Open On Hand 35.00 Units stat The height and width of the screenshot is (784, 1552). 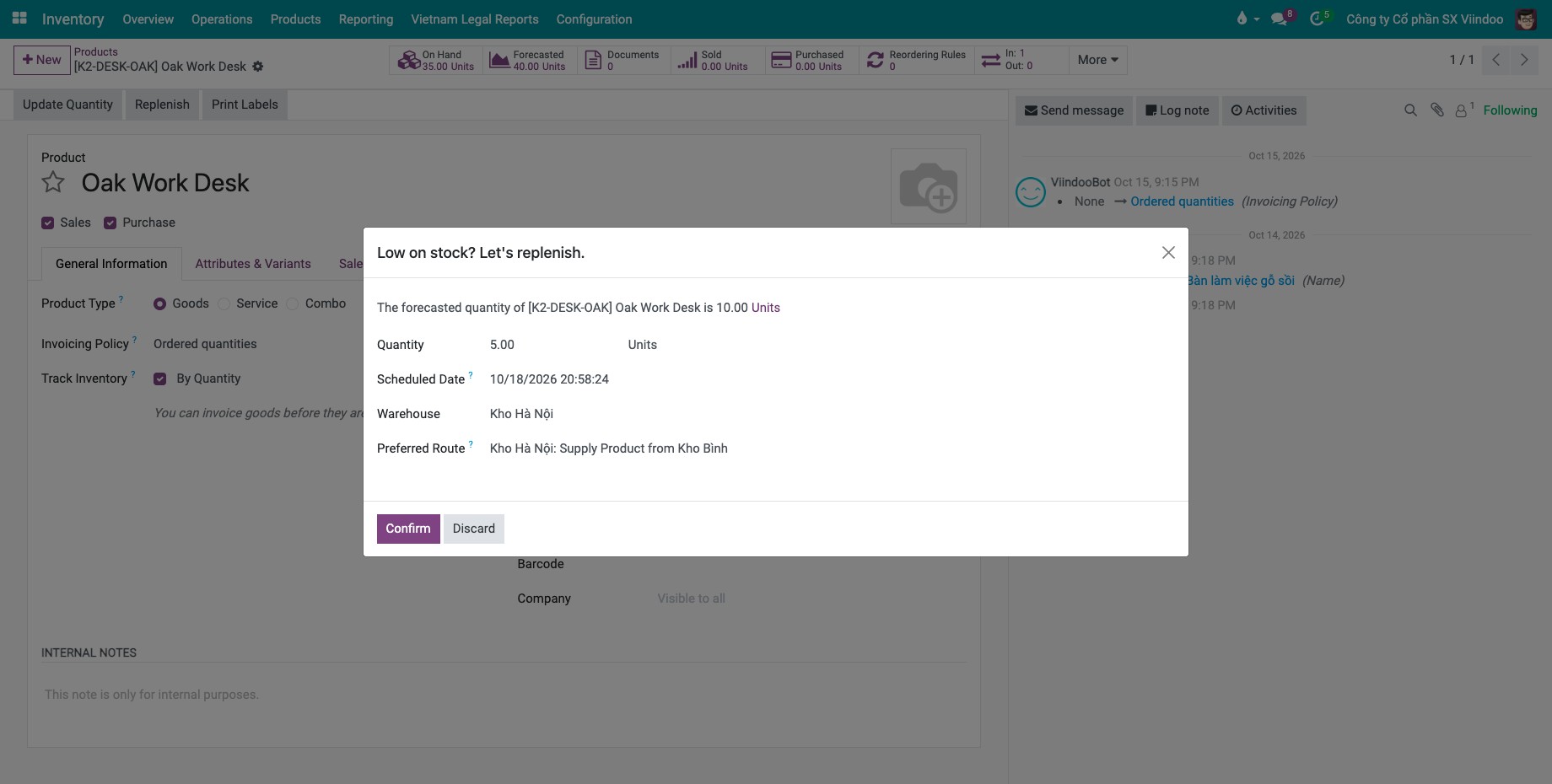436,60
